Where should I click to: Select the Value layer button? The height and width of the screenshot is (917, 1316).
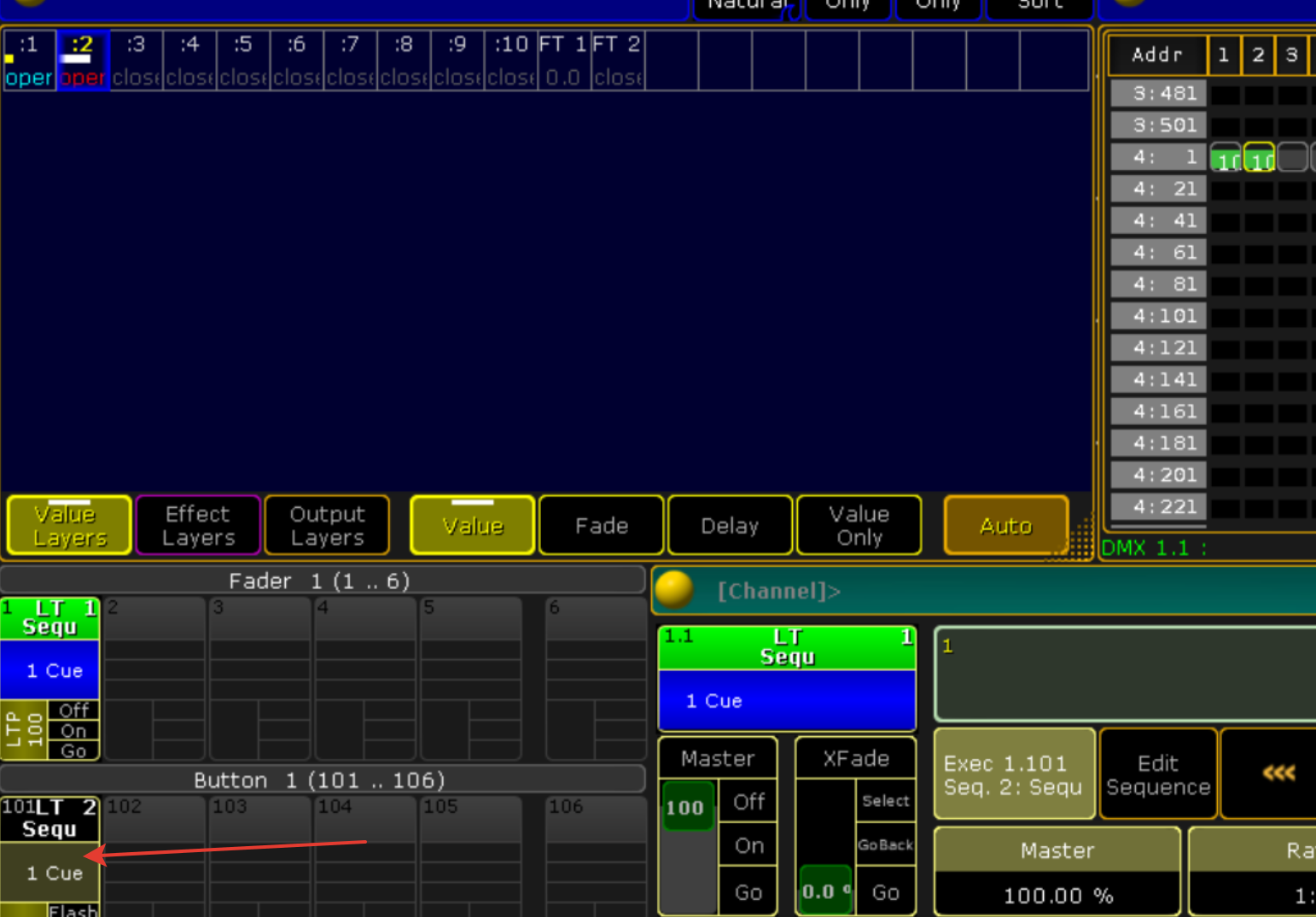point(473,525)
